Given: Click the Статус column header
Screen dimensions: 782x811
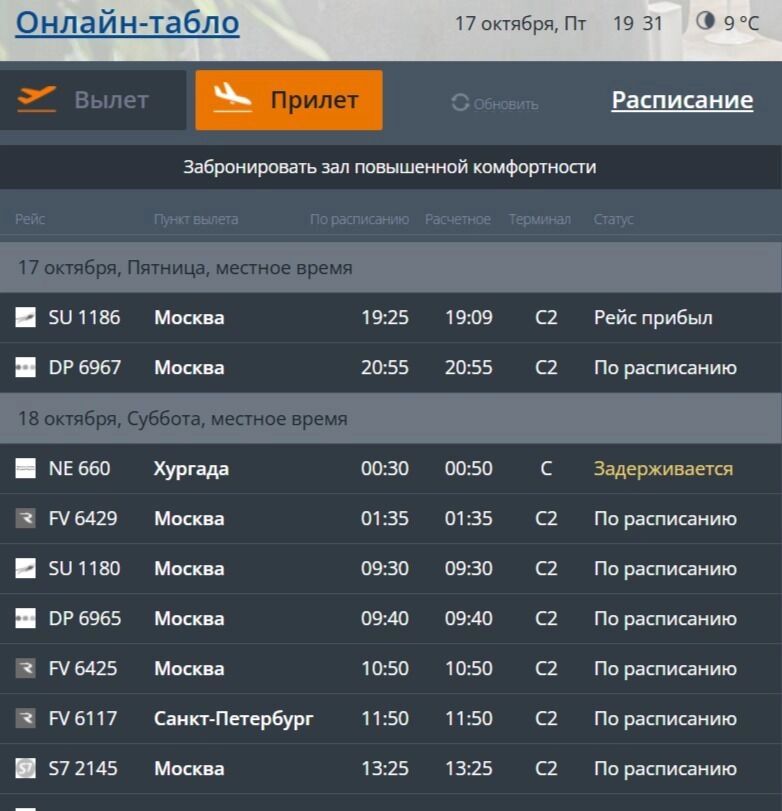Looking at the screenshot, I should tap(613, 219).
